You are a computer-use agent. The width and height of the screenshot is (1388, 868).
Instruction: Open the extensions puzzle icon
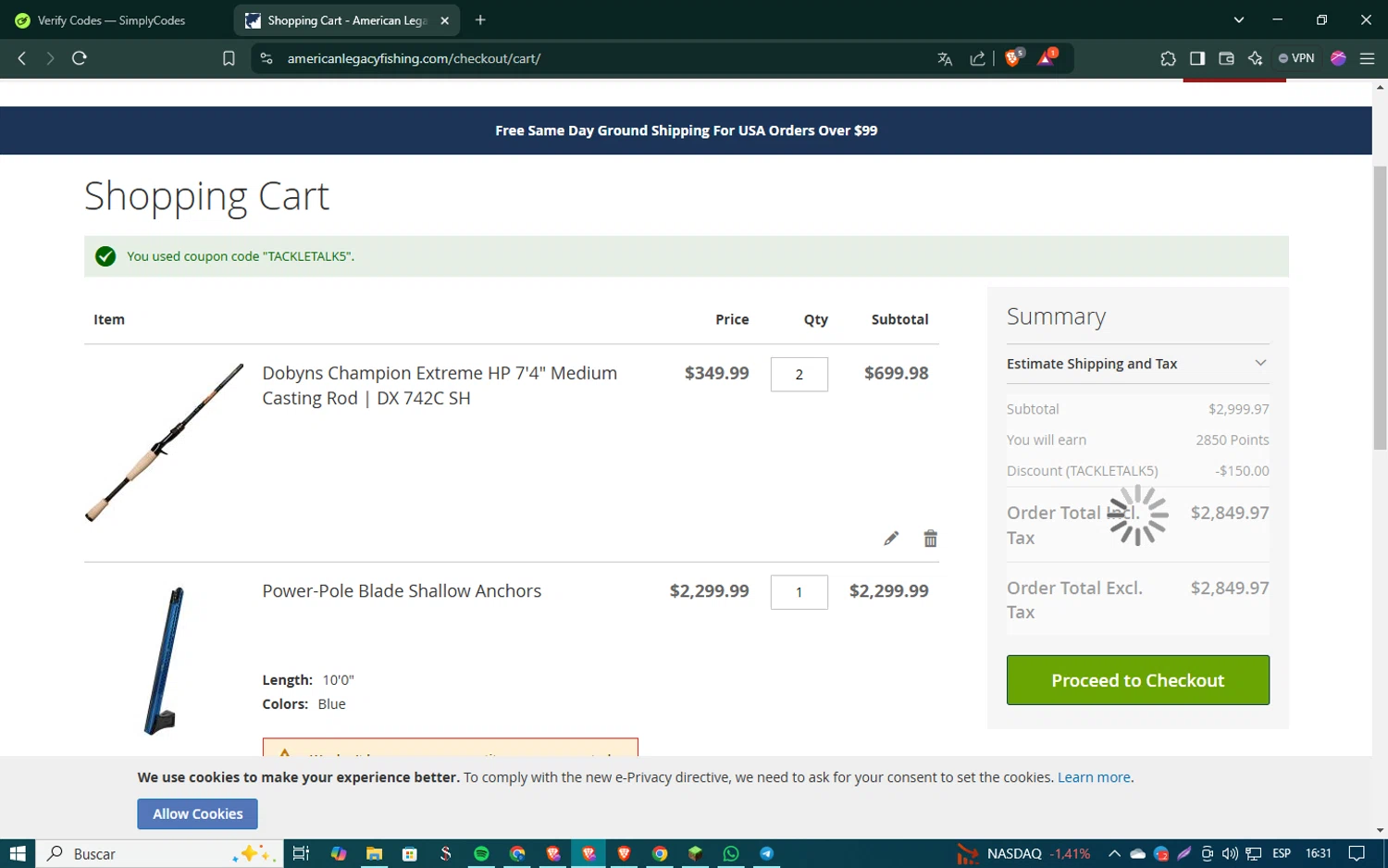click(1168, 58)
